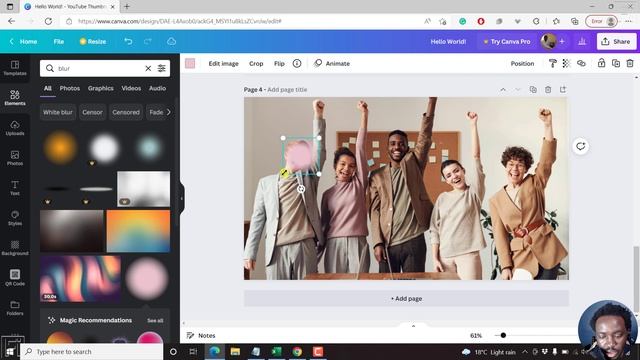Click the pink color swatch in toolbar
Image resolution: width=640 pixels, height=360 pixels.
(x=190, y=63)
